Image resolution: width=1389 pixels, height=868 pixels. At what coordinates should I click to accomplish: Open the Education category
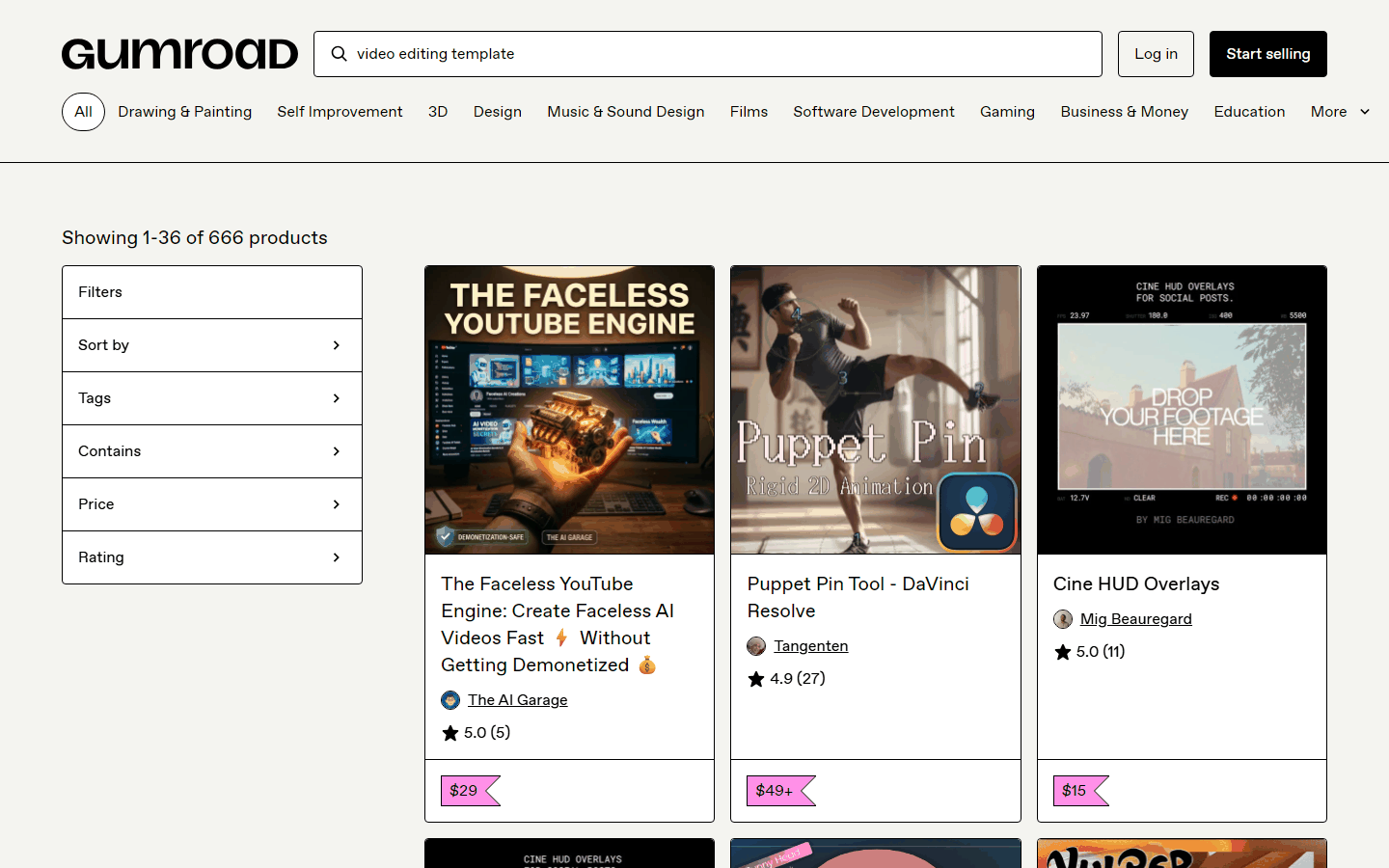[x=1250, y=112]
